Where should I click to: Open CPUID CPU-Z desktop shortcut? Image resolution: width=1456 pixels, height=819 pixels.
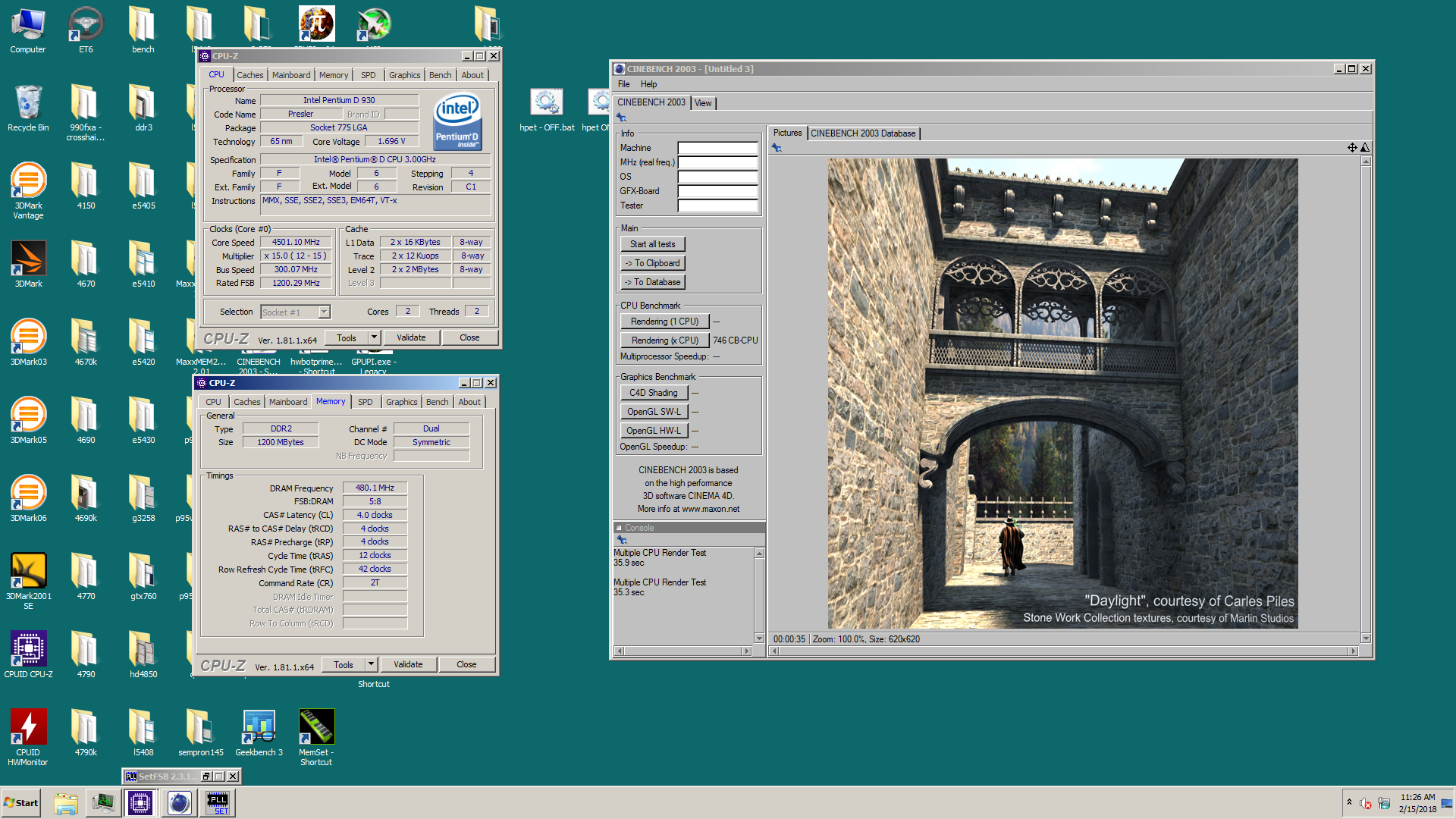(28, 654)
